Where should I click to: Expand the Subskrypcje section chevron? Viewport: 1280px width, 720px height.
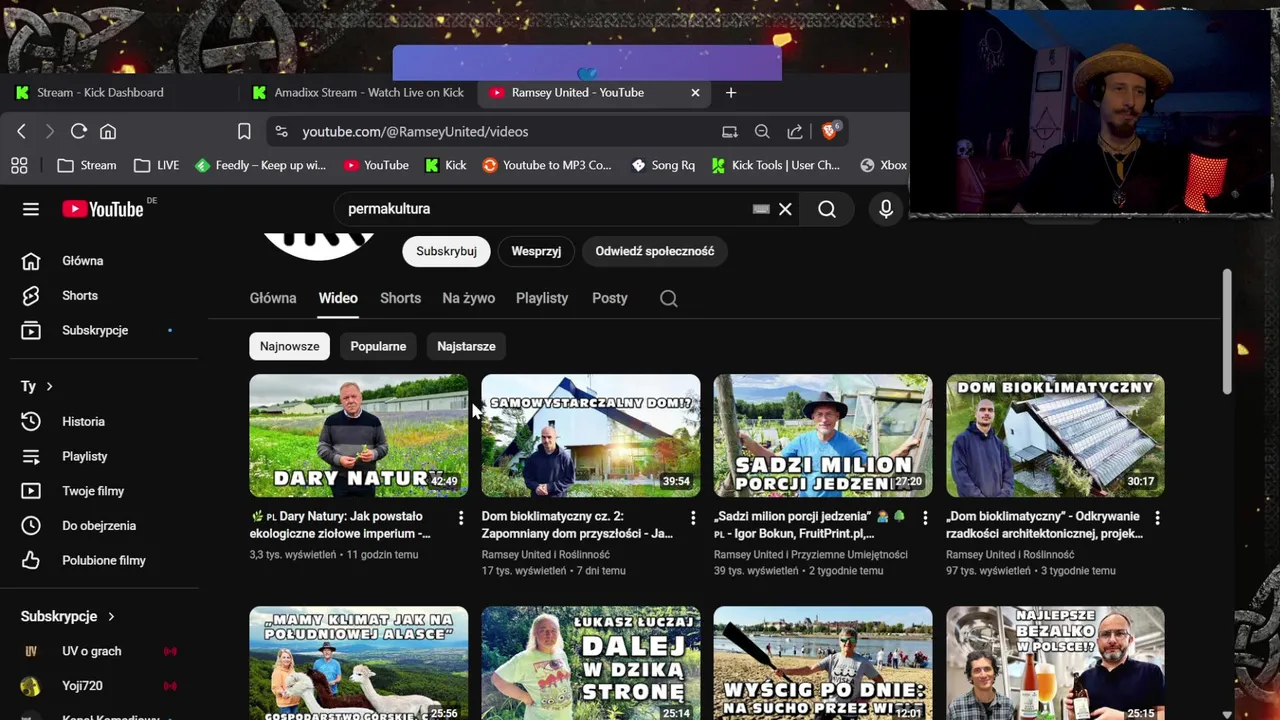[x=111, y=616]
